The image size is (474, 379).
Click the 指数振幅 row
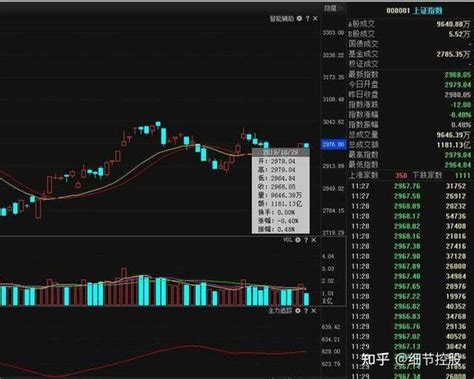(x=410, y=125)
